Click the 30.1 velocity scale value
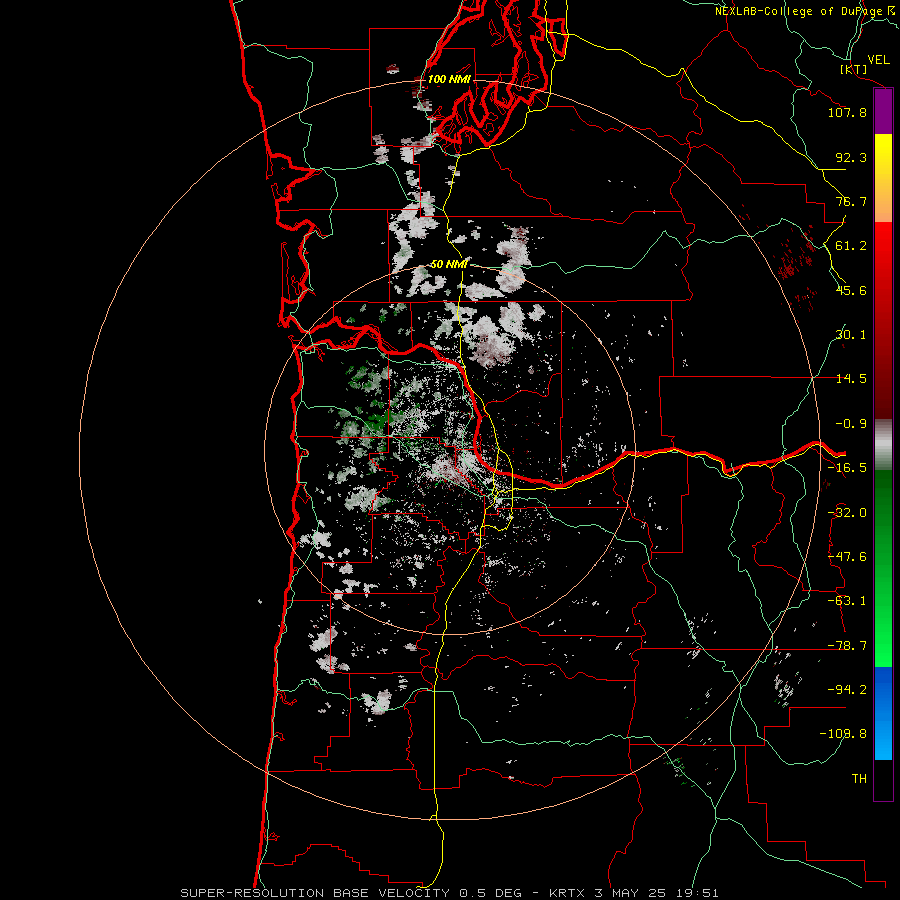Screen dimensions: 900x900 851,335
